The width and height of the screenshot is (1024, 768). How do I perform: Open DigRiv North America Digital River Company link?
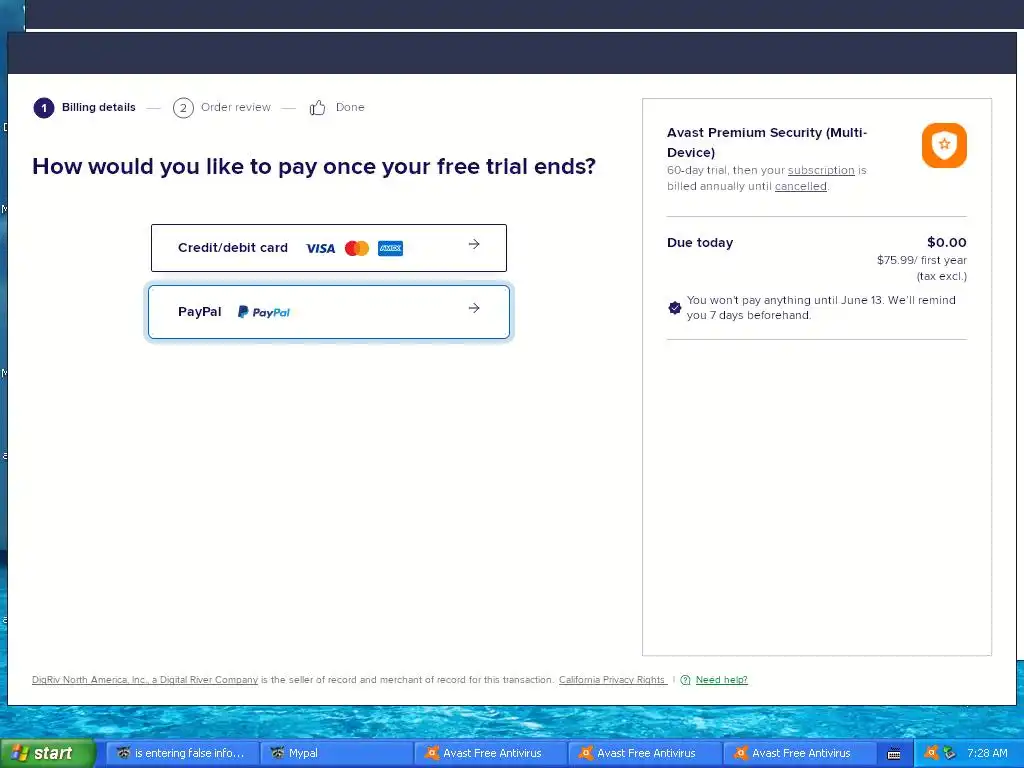click(145, 680)
